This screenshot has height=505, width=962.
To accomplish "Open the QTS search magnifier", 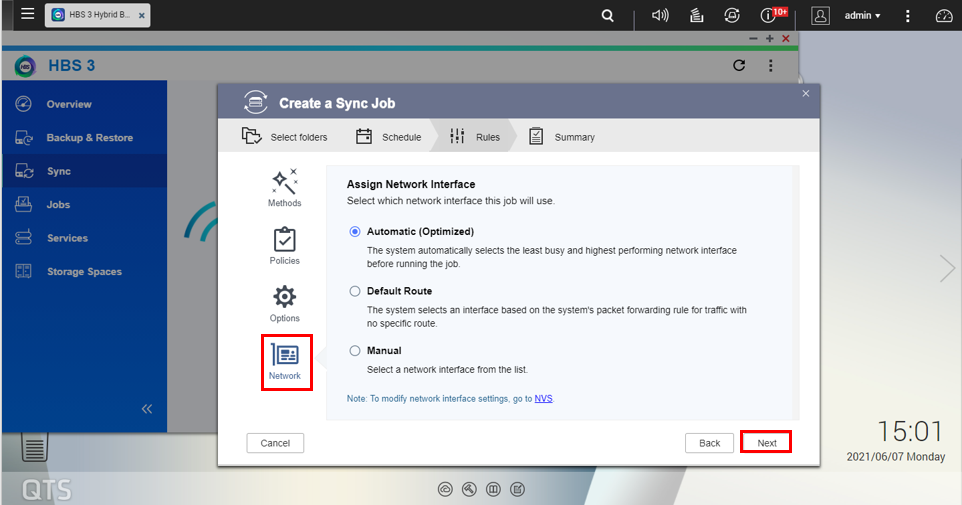I will [x=608, y=16].
